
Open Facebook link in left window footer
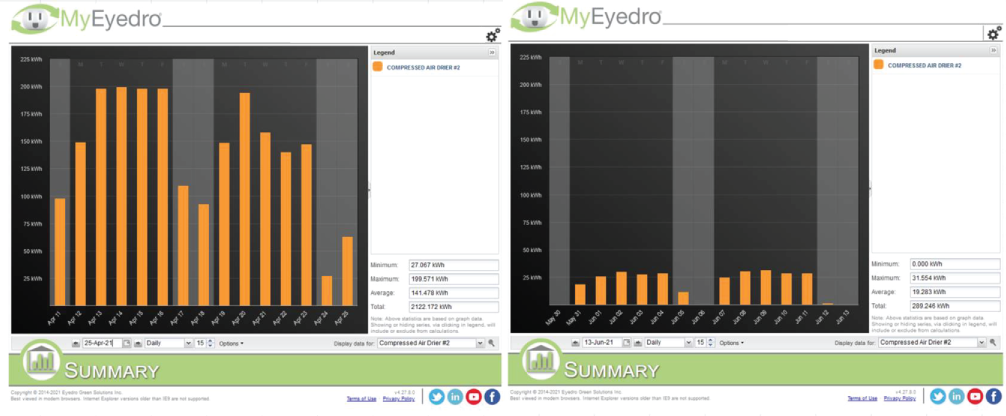tap(492, 397)
